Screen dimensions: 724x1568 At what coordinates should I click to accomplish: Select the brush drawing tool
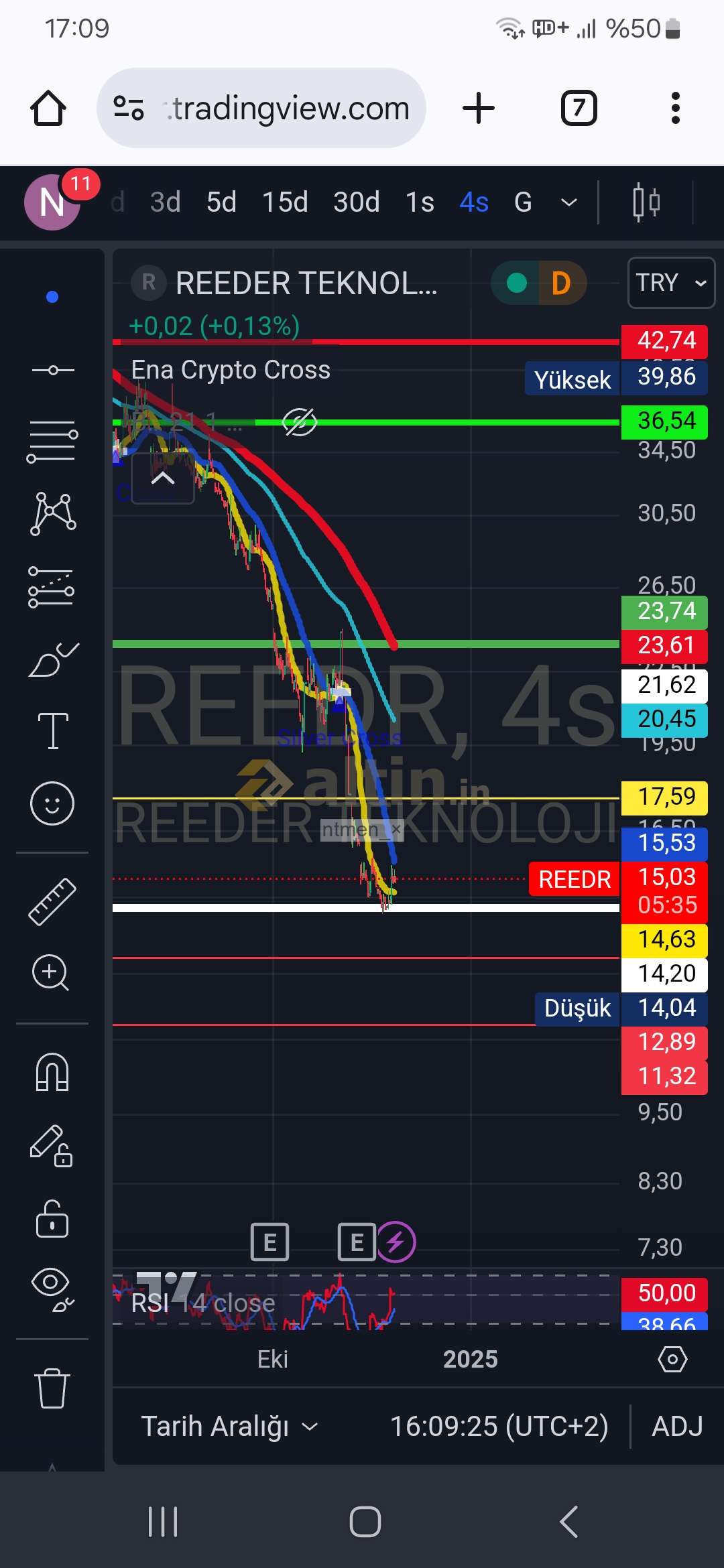click(x=52, y=659)
